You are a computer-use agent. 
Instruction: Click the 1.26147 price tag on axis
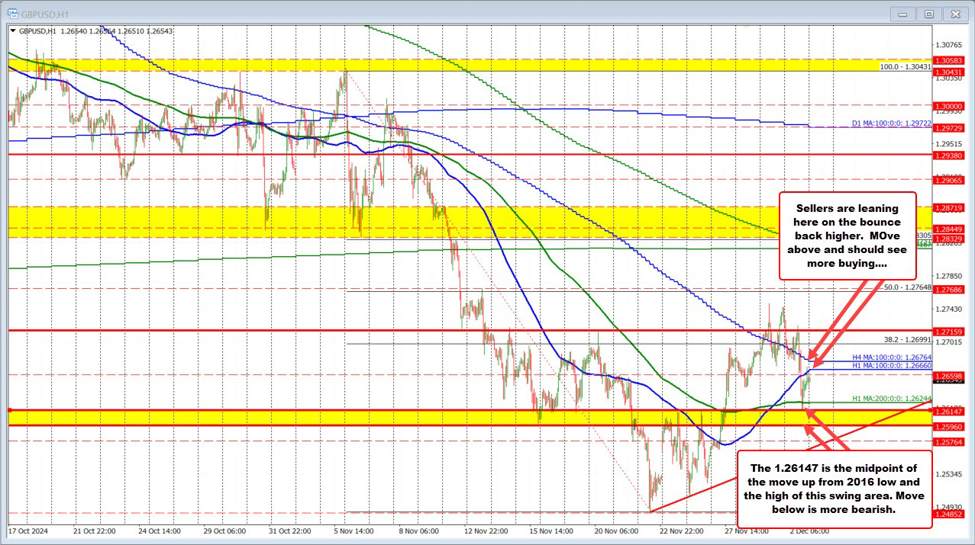point(947,411)
